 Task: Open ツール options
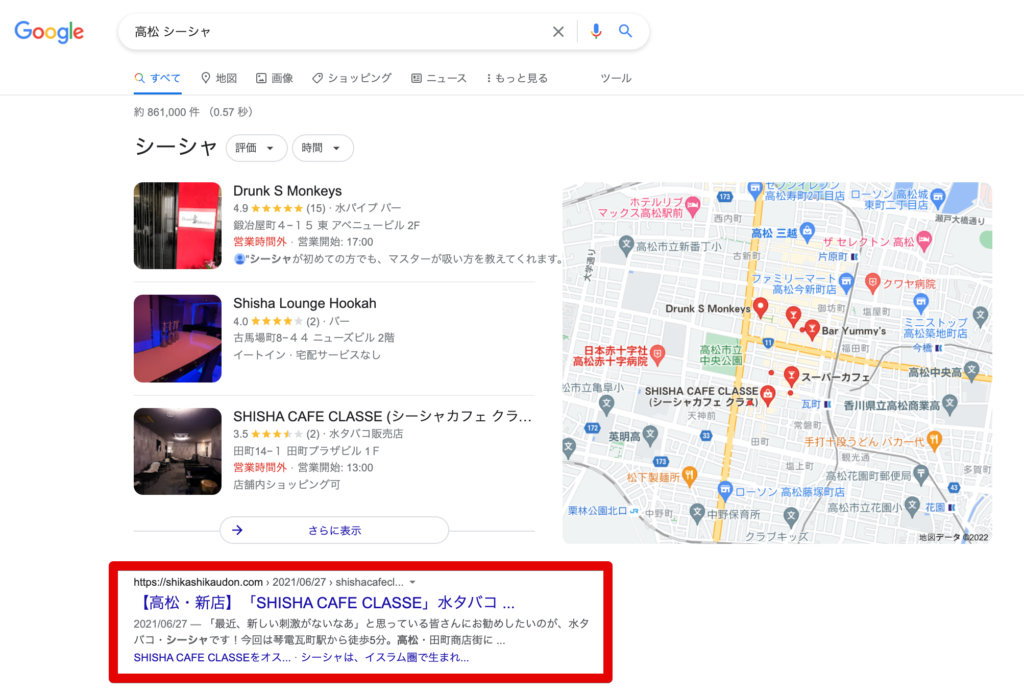tap(616, 78)
